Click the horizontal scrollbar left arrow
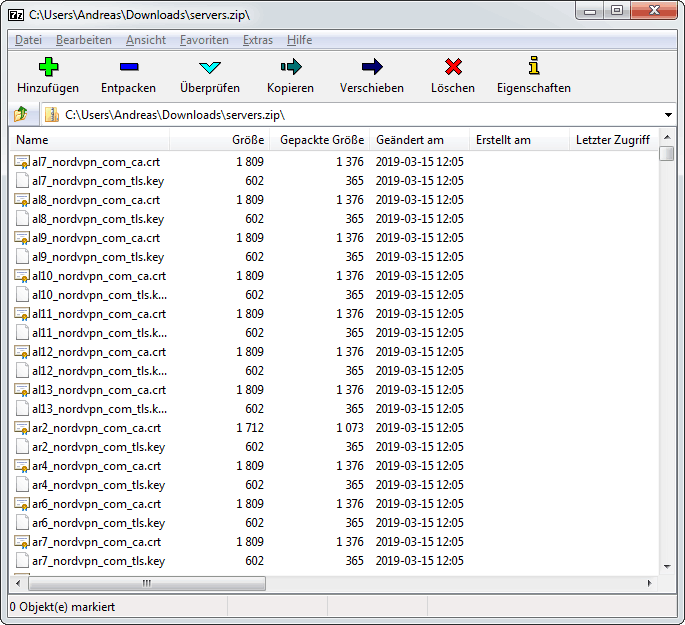This screenshot has height=625, width=685. point(18,584)
